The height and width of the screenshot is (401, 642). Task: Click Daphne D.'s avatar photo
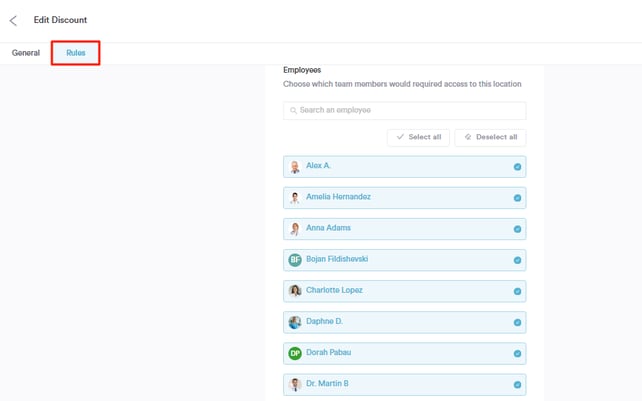(x=295, y=322)
